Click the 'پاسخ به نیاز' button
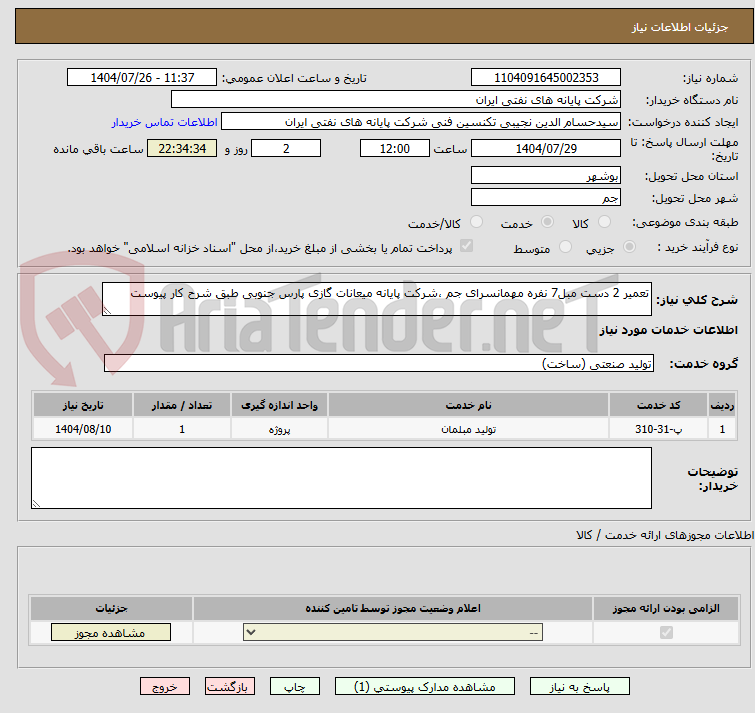The height and width of the screenshot is (713, 755). pyautogui.click(x=580, y=687)
